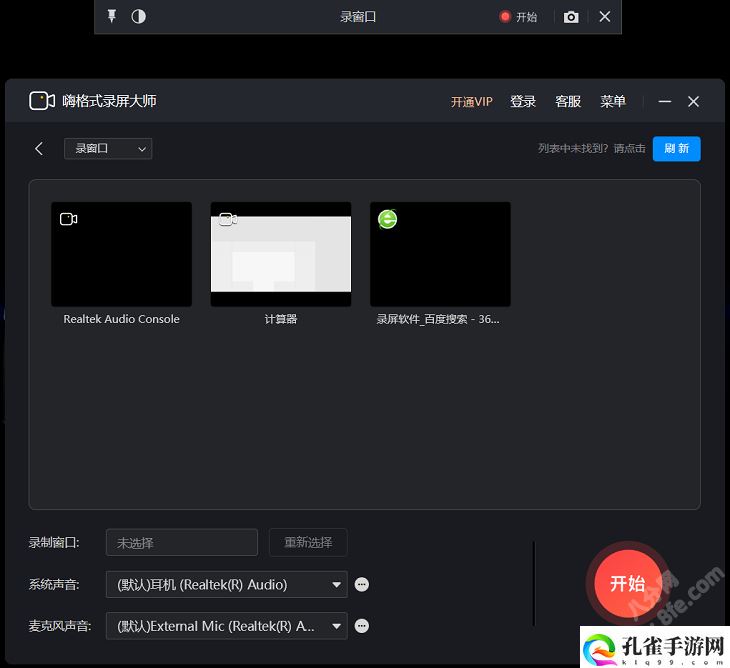The image size is (730, 668).
Task: Select the Realtek Audio Console window thumbnail
Action: pyautogui.click(x=122, y=254)
